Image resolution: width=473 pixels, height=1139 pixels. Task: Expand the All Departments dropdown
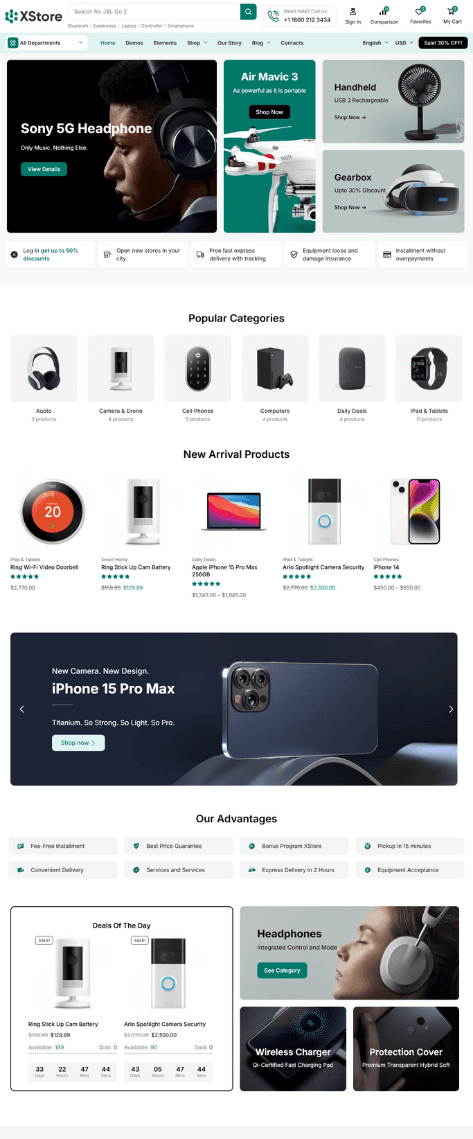[47, 43]
